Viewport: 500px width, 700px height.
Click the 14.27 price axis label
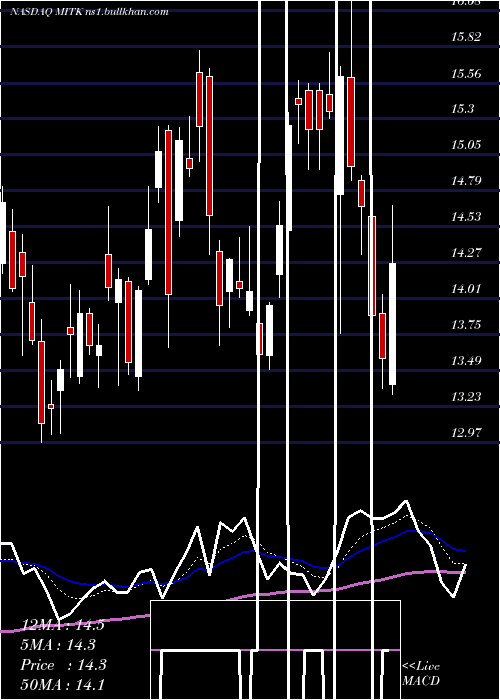[x=466, y=253]
